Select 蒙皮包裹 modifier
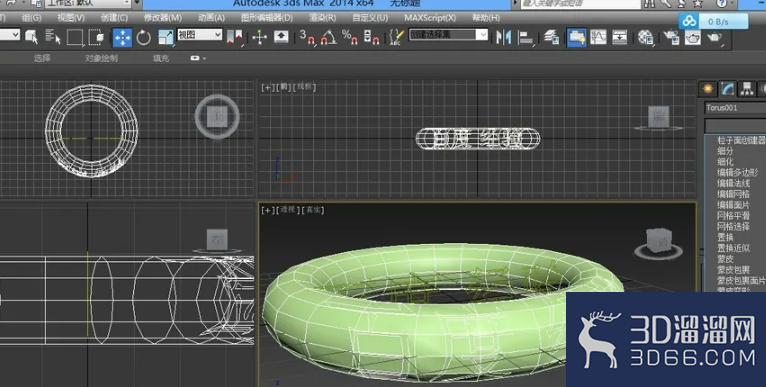Image resolution: width=766 pixels, height=387 pixels. tap(733, 269)
